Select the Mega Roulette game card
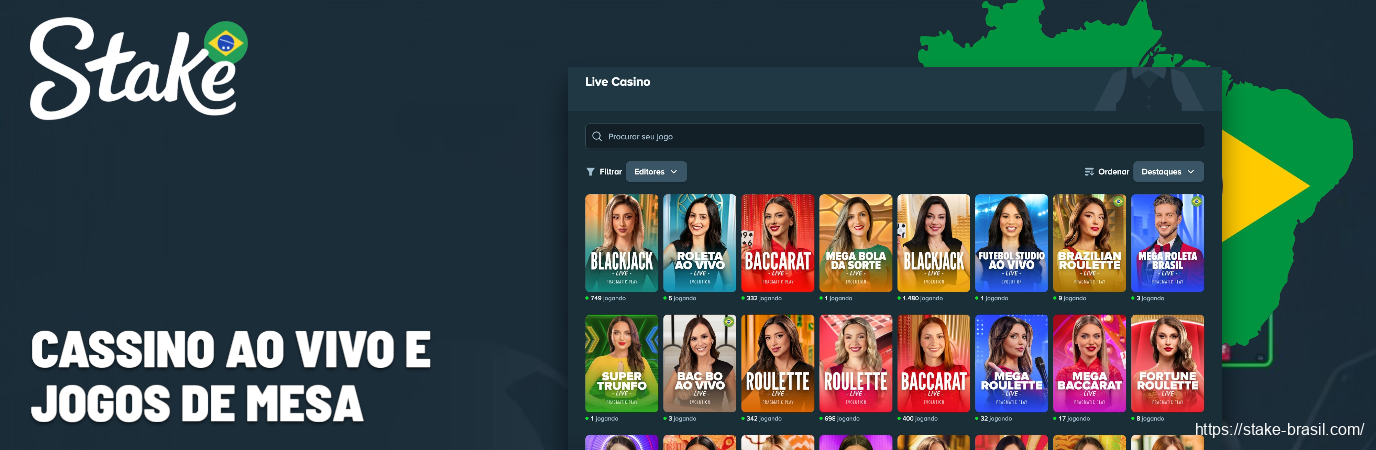Image resolution: width=1376 pixels, height=450 pixels. (x=1011, y=363)
